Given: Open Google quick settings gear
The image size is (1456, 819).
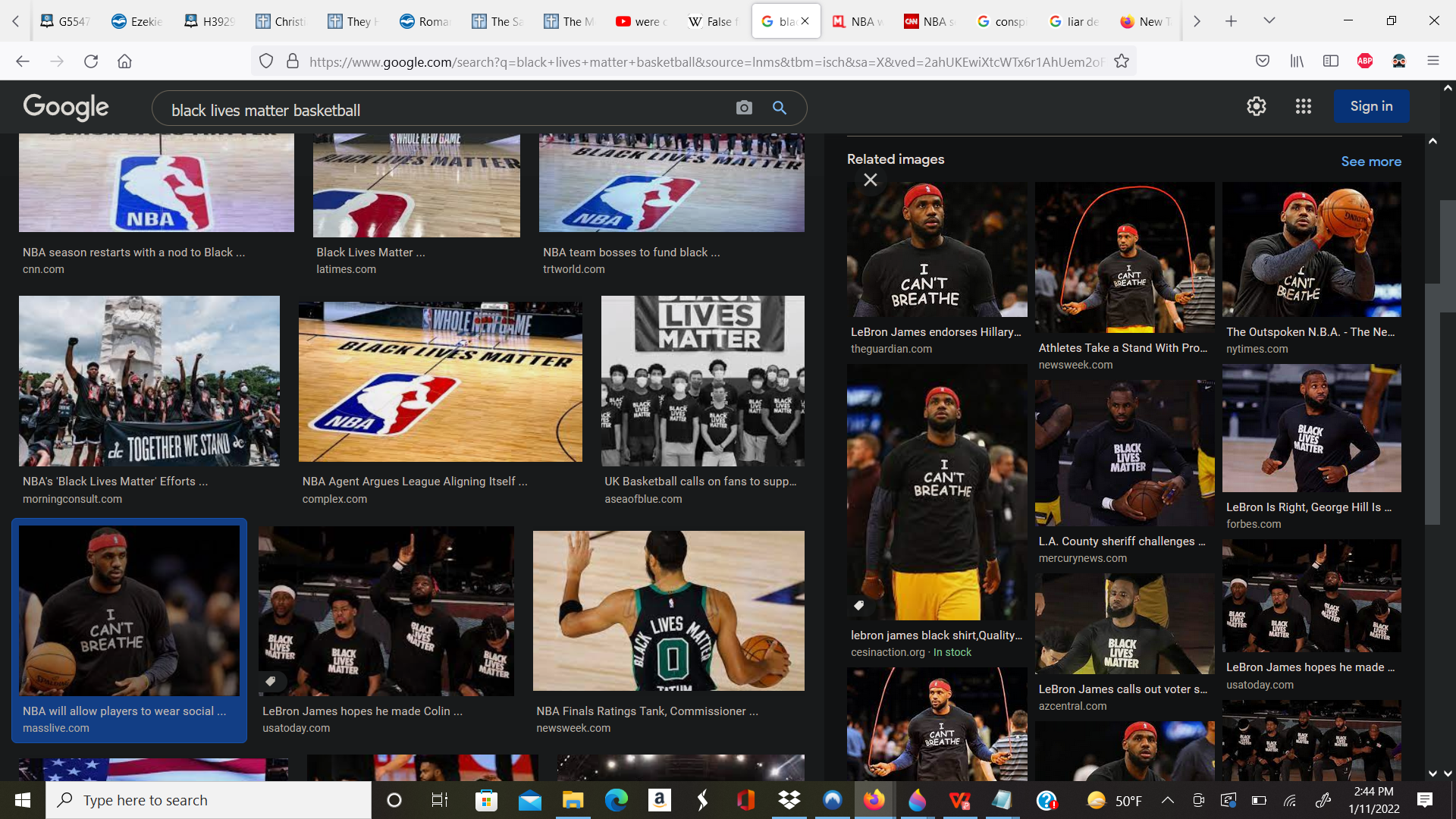Looking at the screenshot, I should (1257, 106).
